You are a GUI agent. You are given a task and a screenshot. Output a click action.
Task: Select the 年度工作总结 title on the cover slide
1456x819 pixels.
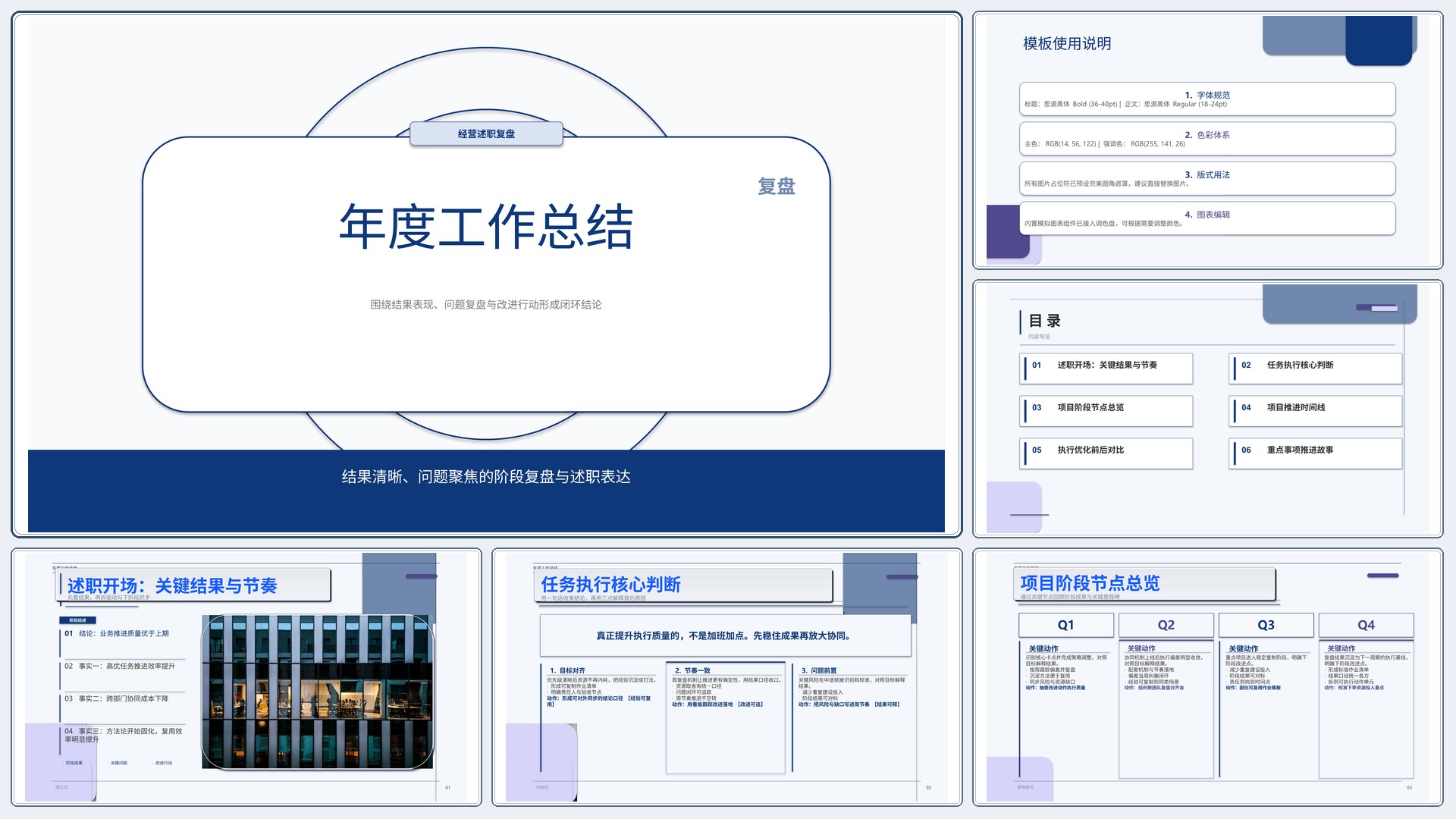pyautogui.click(x=486, y=226)
